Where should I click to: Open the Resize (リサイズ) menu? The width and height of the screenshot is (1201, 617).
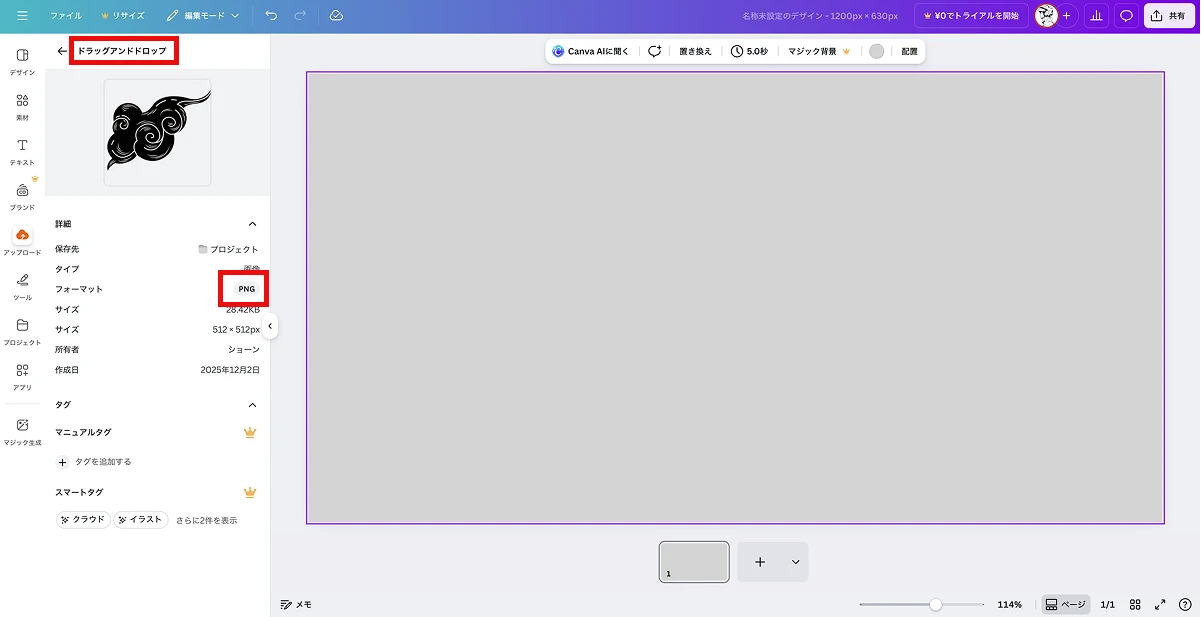point(122,16)
